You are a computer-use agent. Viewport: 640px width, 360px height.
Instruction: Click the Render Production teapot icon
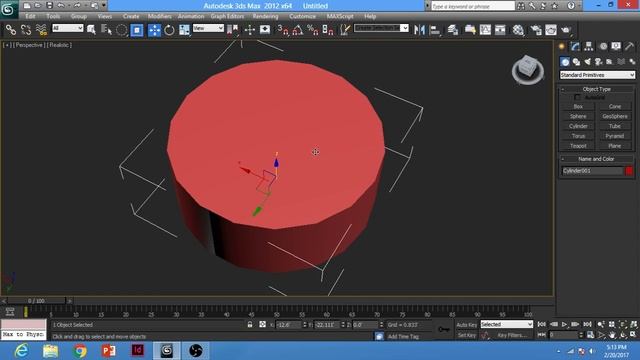tap(566, 30)
